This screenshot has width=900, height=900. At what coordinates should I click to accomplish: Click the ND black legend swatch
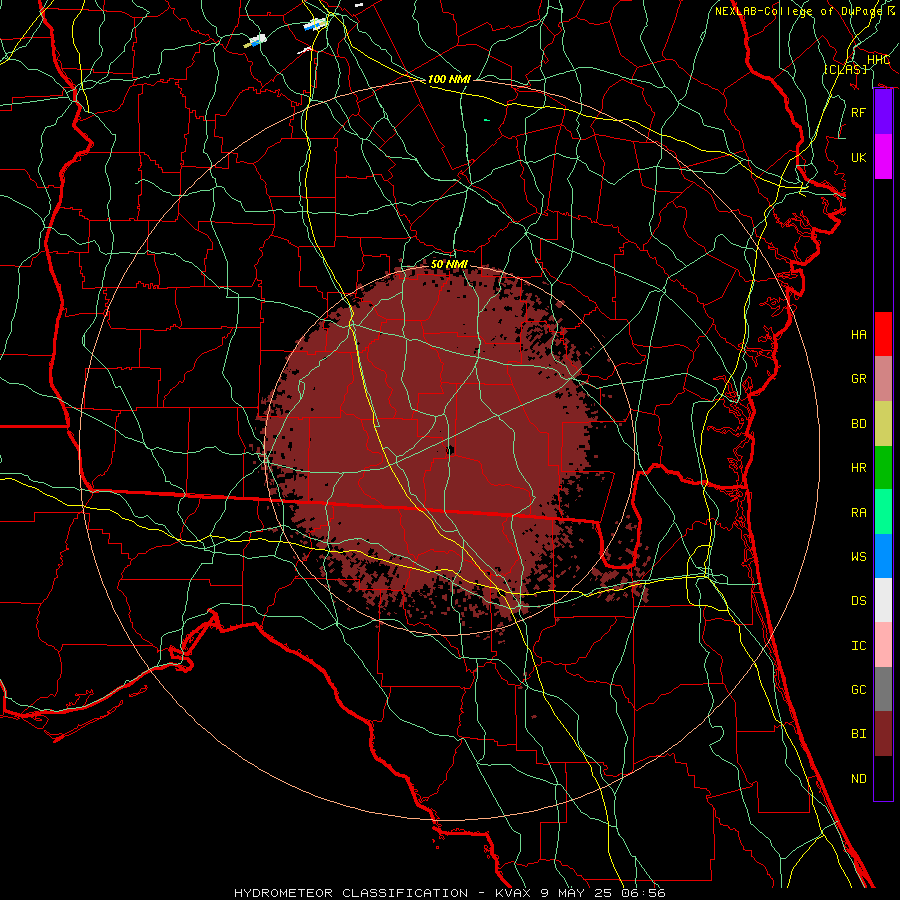coord(883,778)
